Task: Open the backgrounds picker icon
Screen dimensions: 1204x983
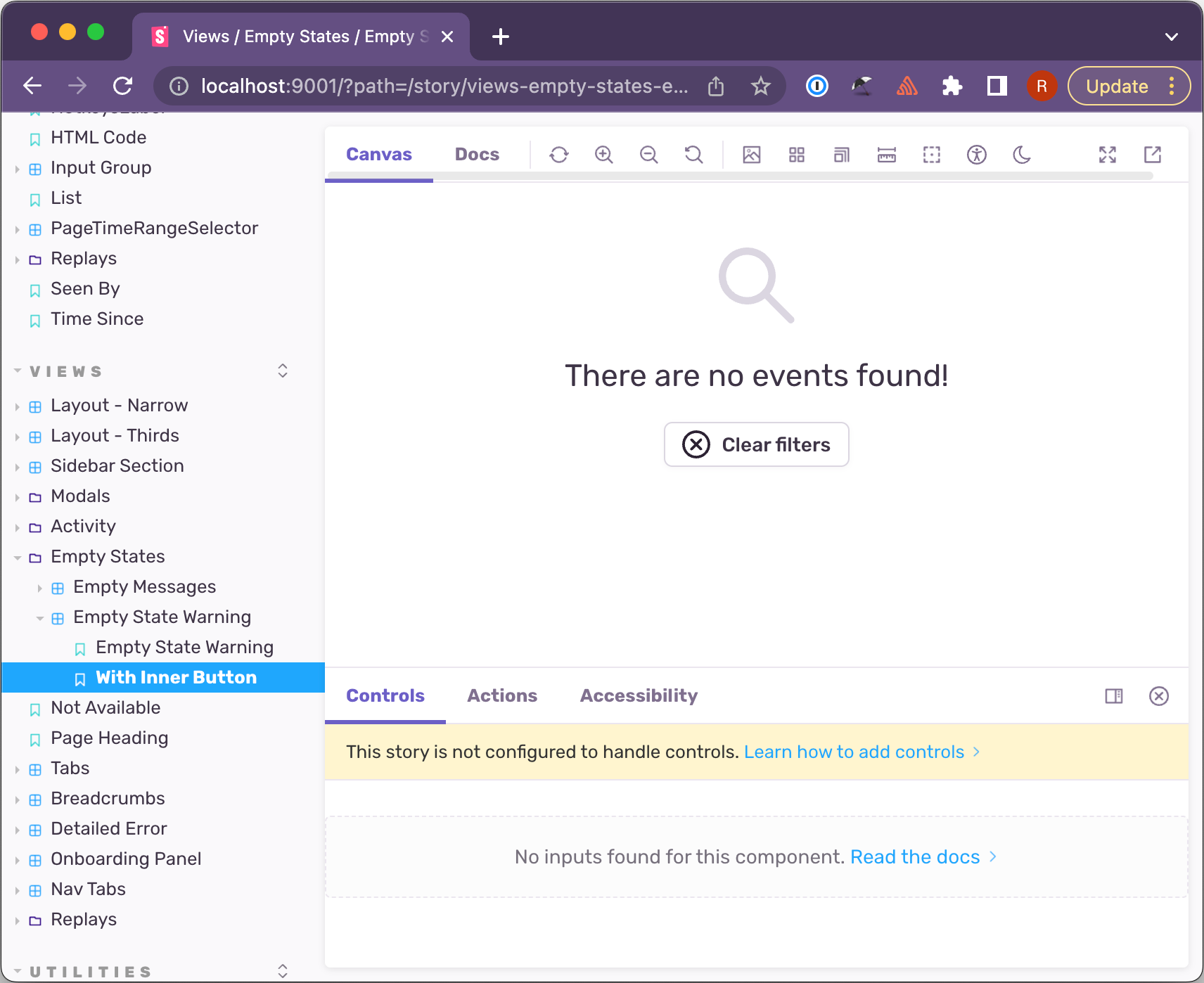Action: coord(752,155)
